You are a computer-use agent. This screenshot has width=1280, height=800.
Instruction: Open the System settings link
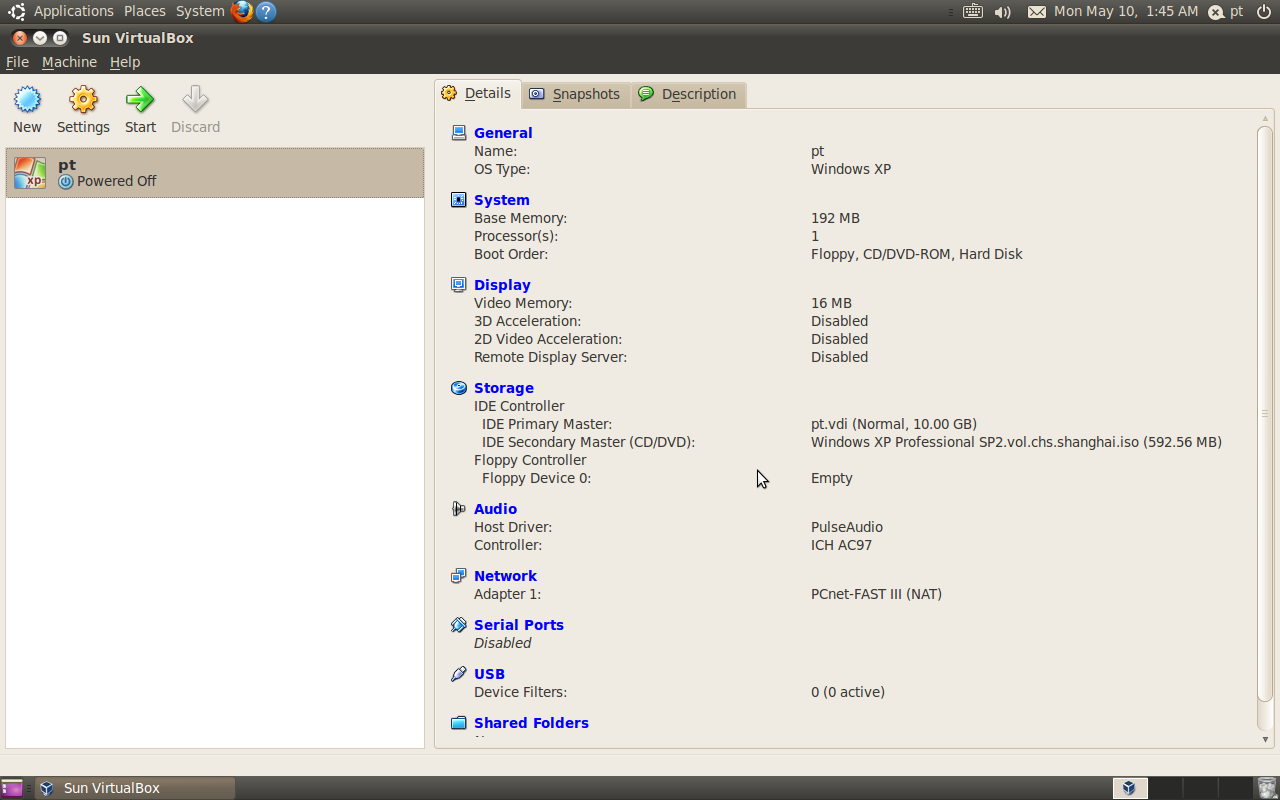502,200
